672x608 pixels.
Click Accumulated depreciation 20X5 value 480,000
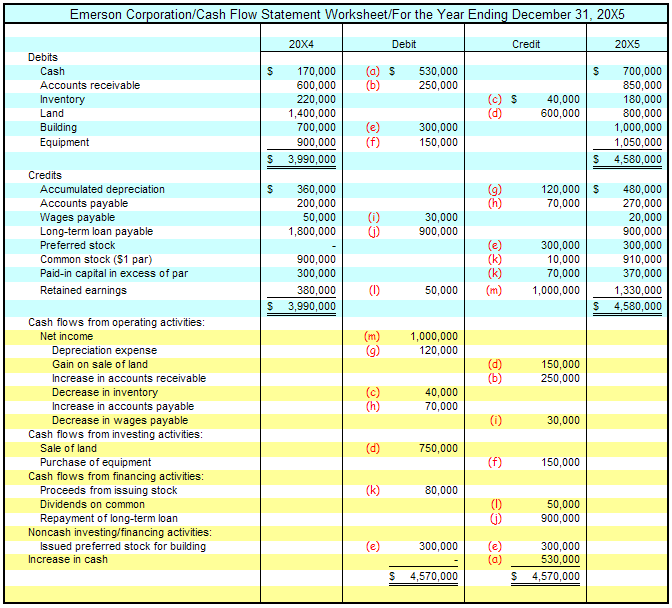pyautogui.click(x=642, y=189)
